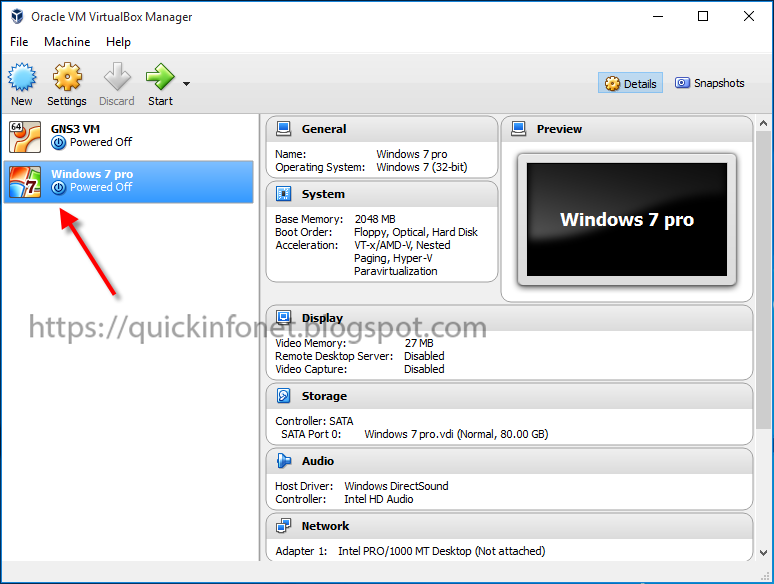Switch to Snapshots view
774x584 pixels.
coord(710,83)
